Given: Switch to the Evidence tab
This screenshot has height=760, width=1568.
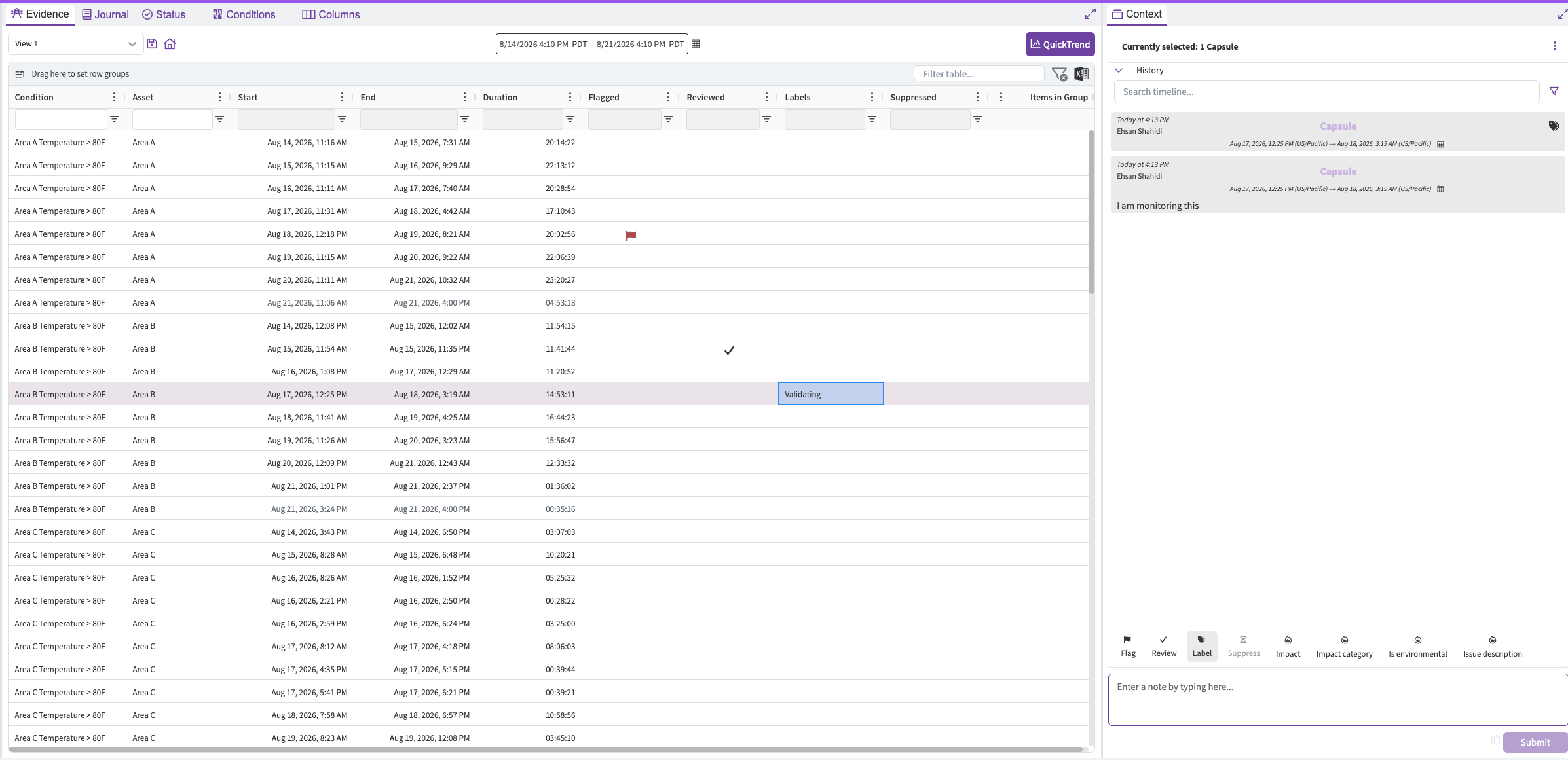Looking at the screenshot, I should click(40, 14).
